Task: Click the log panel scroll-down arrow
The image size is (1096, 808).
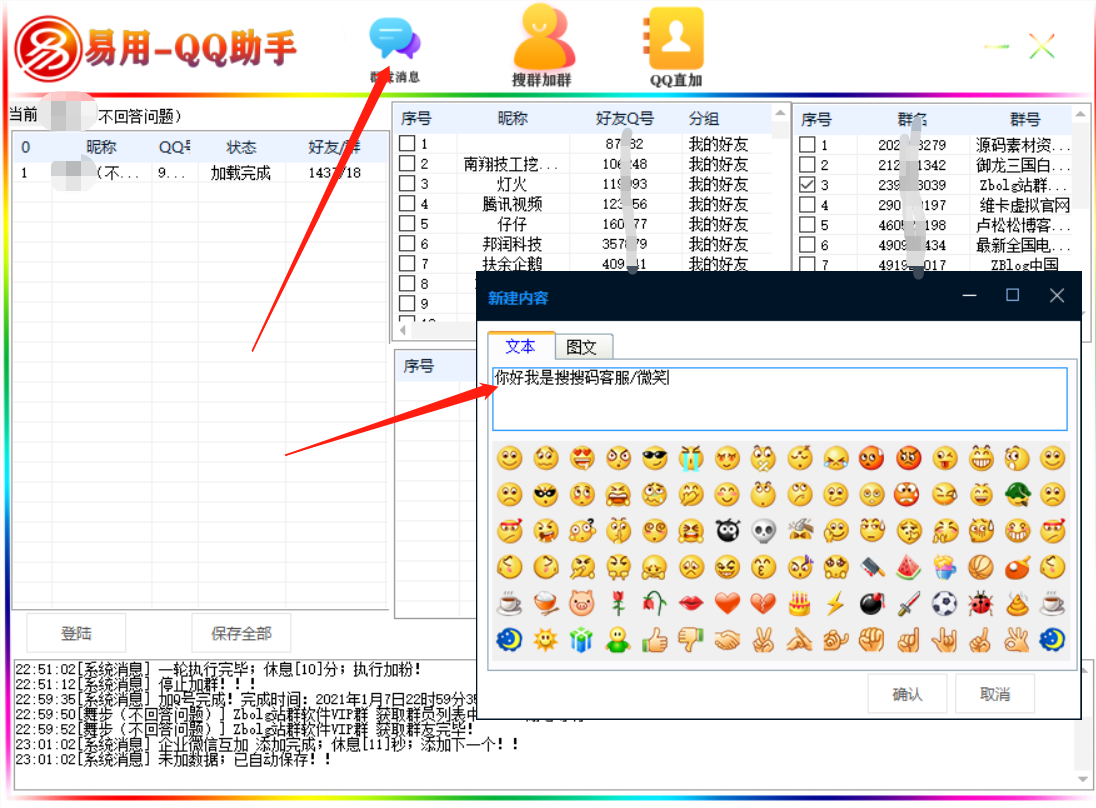Action: click(1083, 779)
